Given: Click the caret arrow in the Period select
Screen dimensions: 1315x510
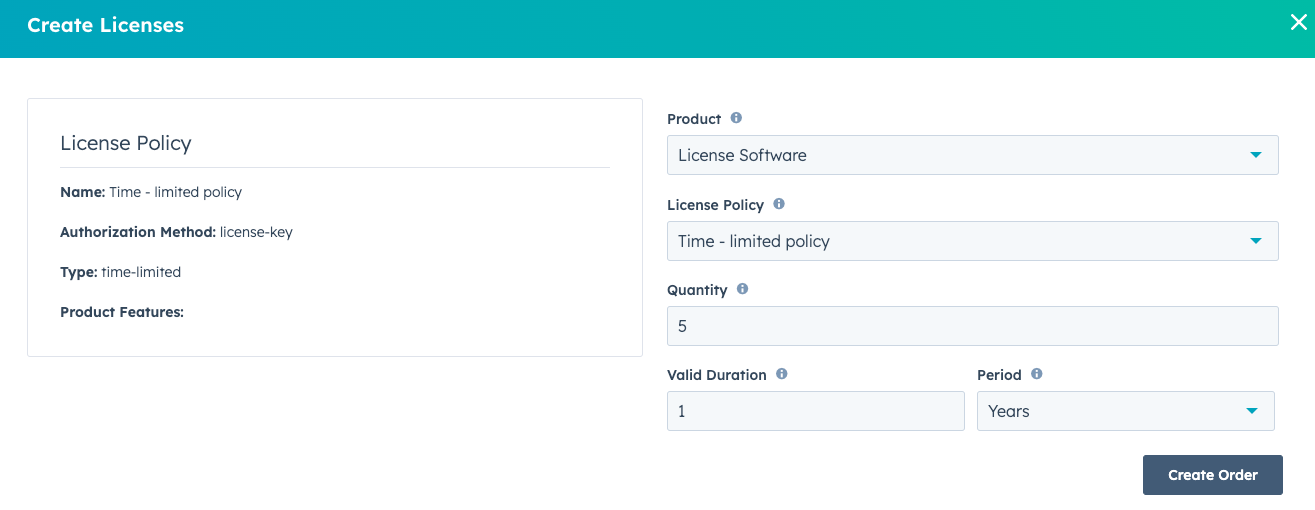Looking at the screenshot, I should (x=1251, y=411).
